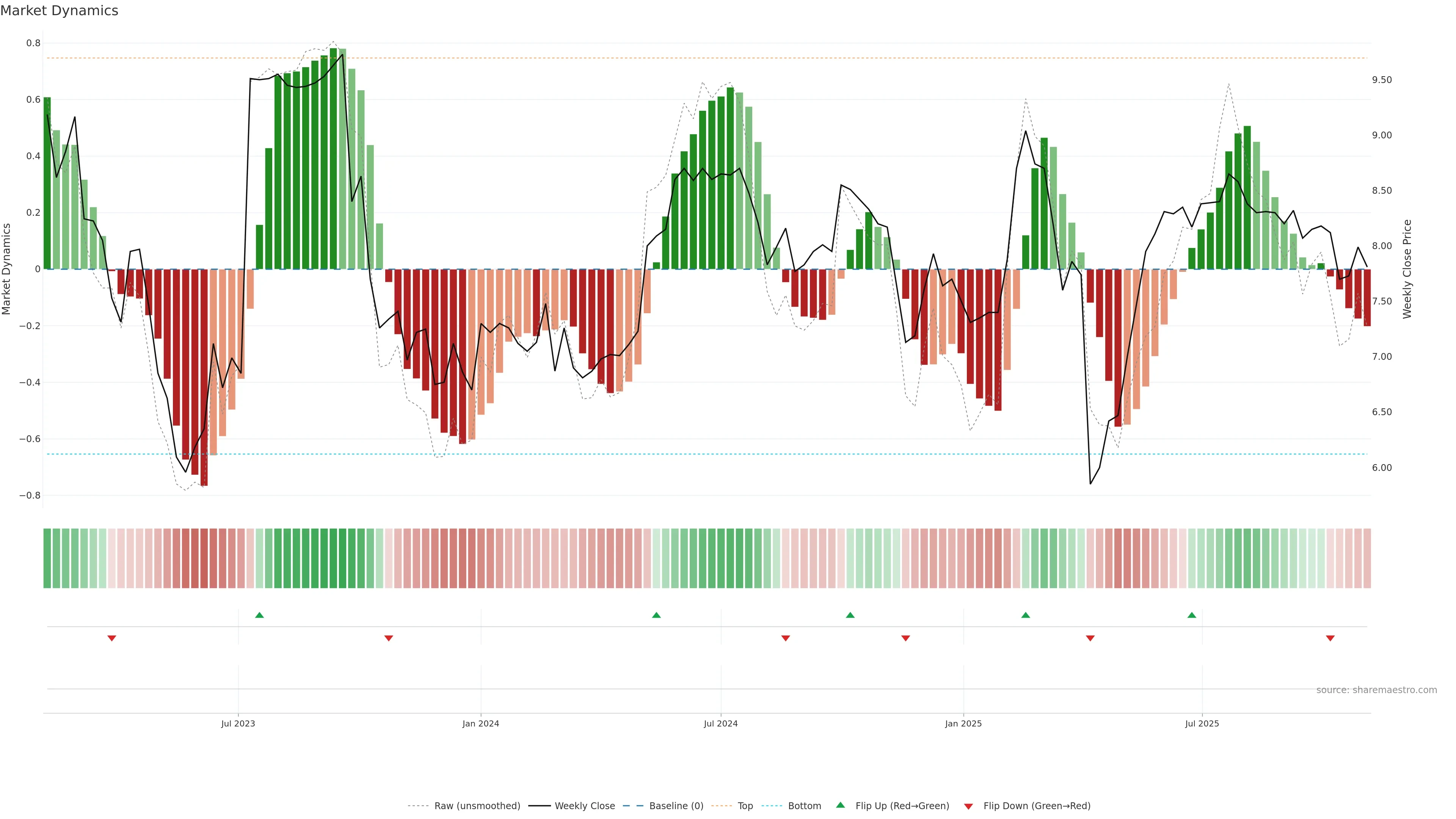Toggle the Baseline (0) legend entry
Viewport: 1456px width, 819px height.
tap(676, 806)
